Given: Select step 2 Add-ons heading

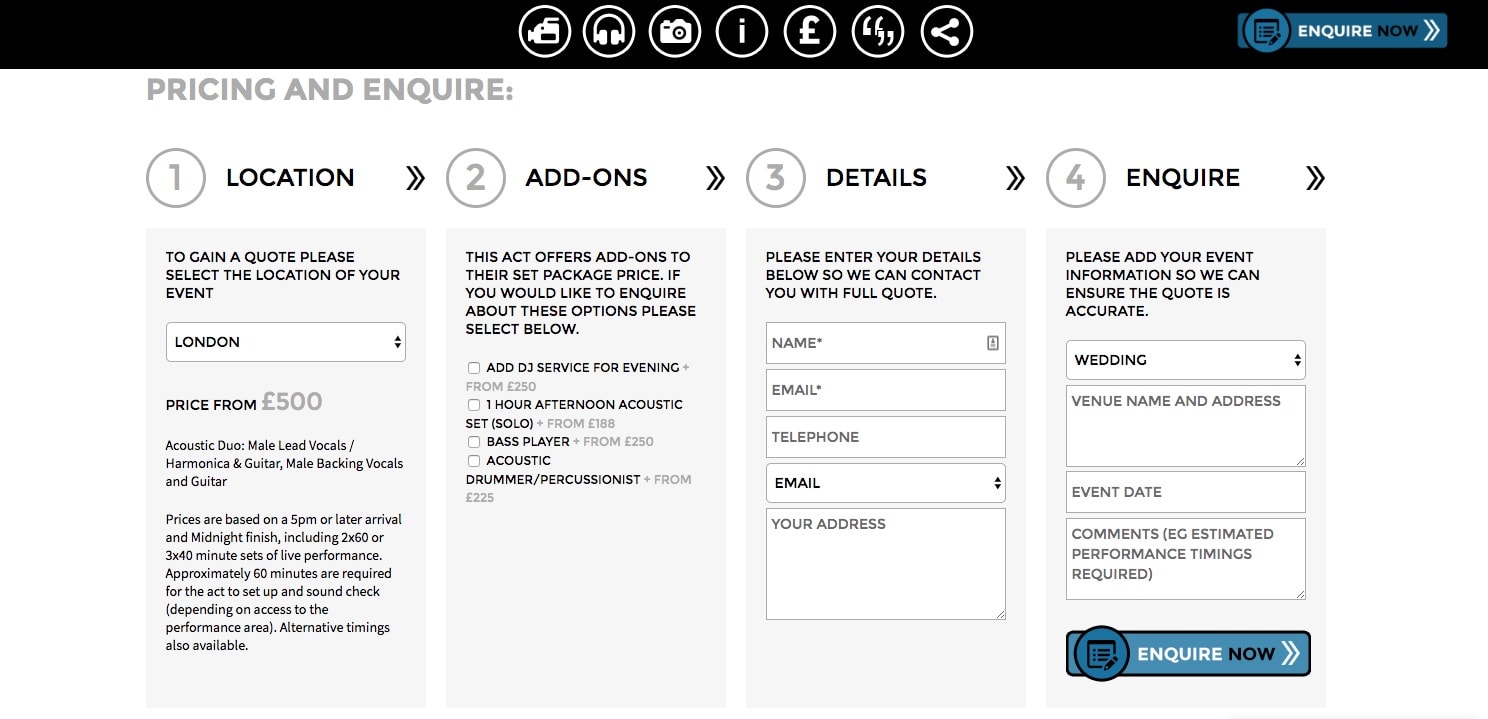Looking at the screenshot, I should (x=586, y=178).
